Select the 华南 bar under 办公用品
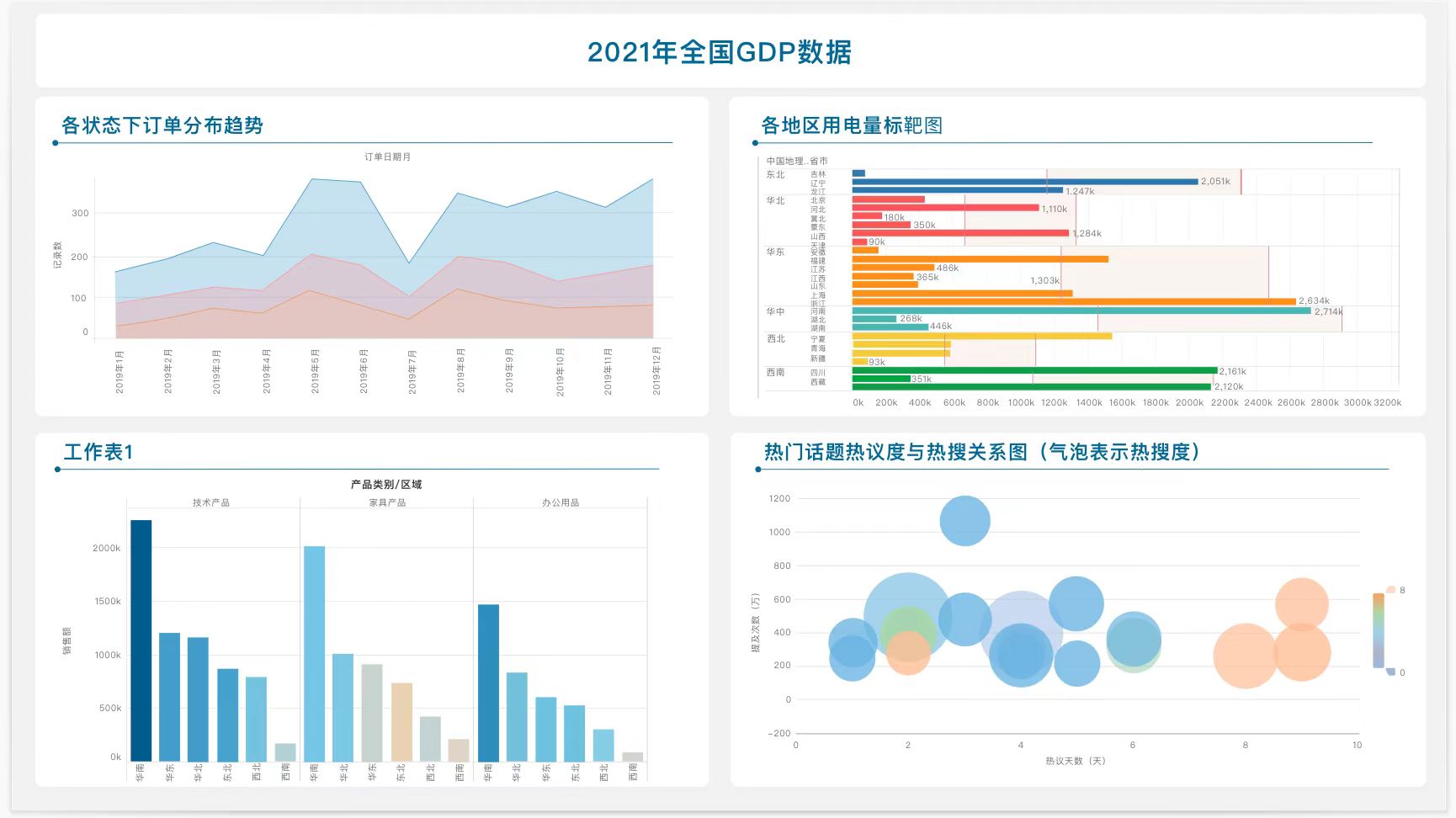Screen dimensions: 1456x818 (488, 683)
